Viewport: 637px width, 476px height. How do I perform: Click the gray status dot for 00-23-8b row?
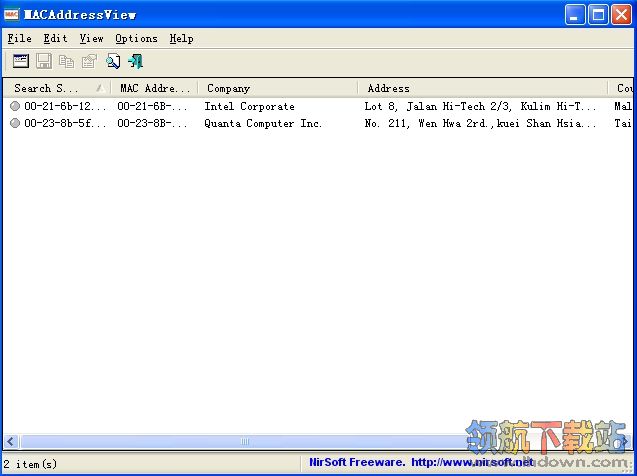tap(15, 123)
